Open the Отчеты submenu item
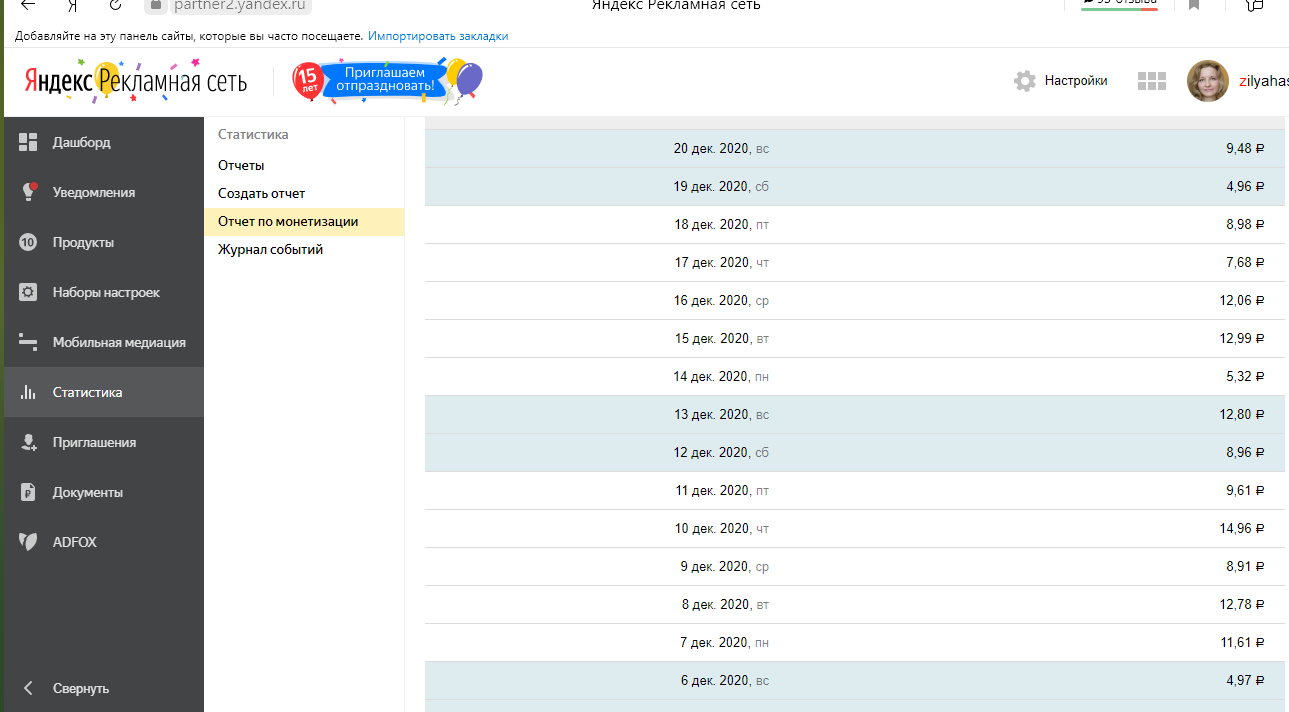The image size is (1289, 712). (x=241, y=165)
